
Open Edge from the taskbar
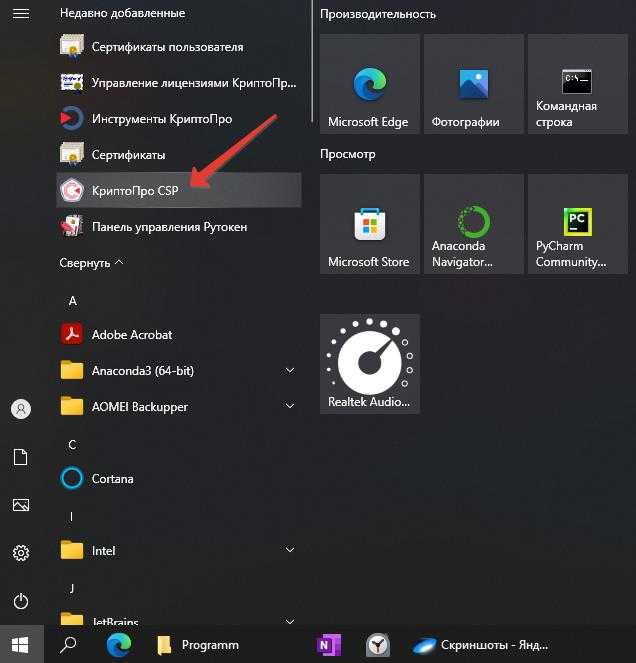(119, 644)
